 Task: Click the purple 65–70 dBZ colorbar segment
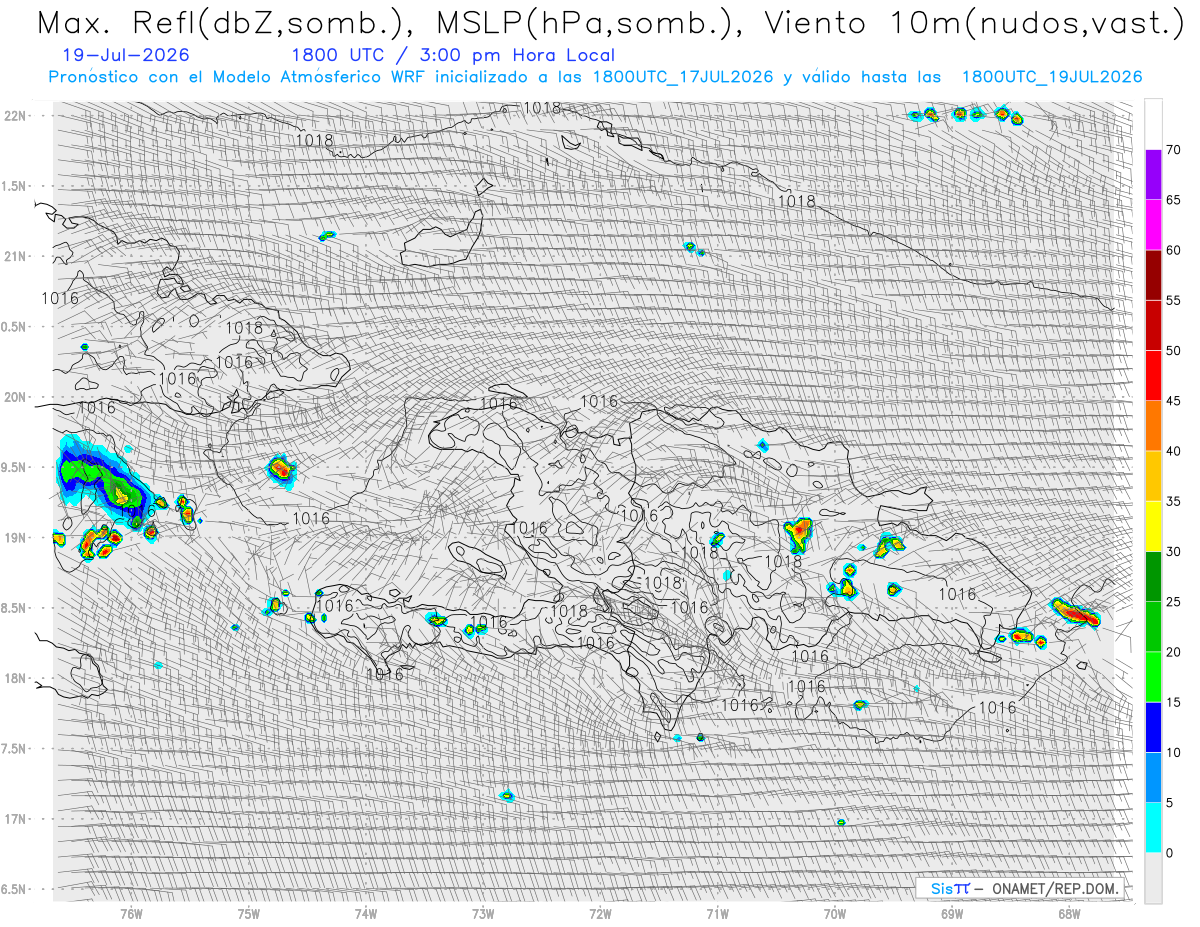(x=1153, y=175)
